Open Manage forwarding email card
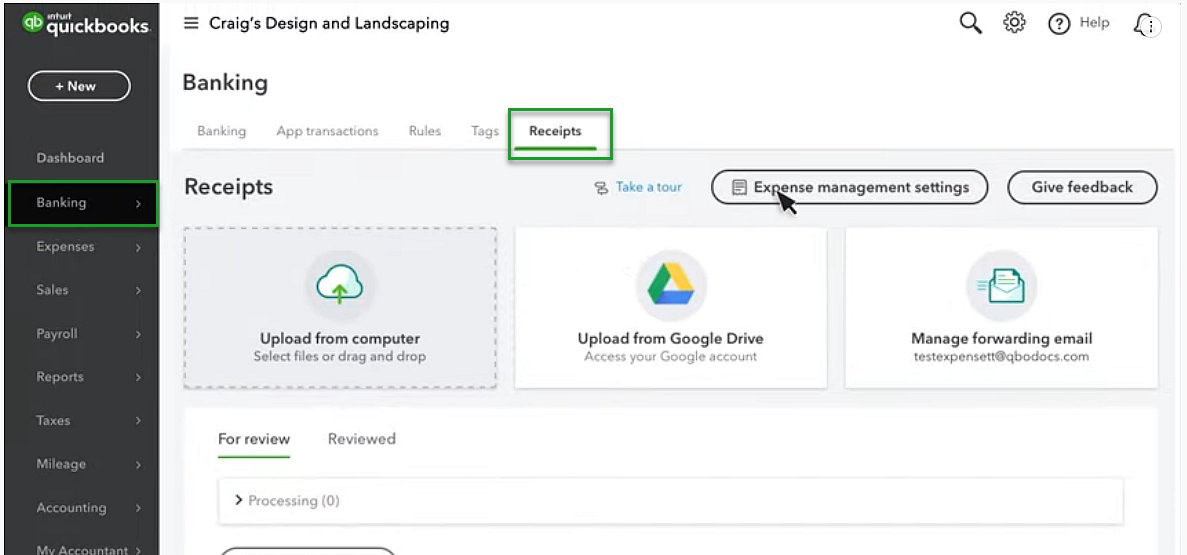The image size is (1187, 555). [1001, 308]
